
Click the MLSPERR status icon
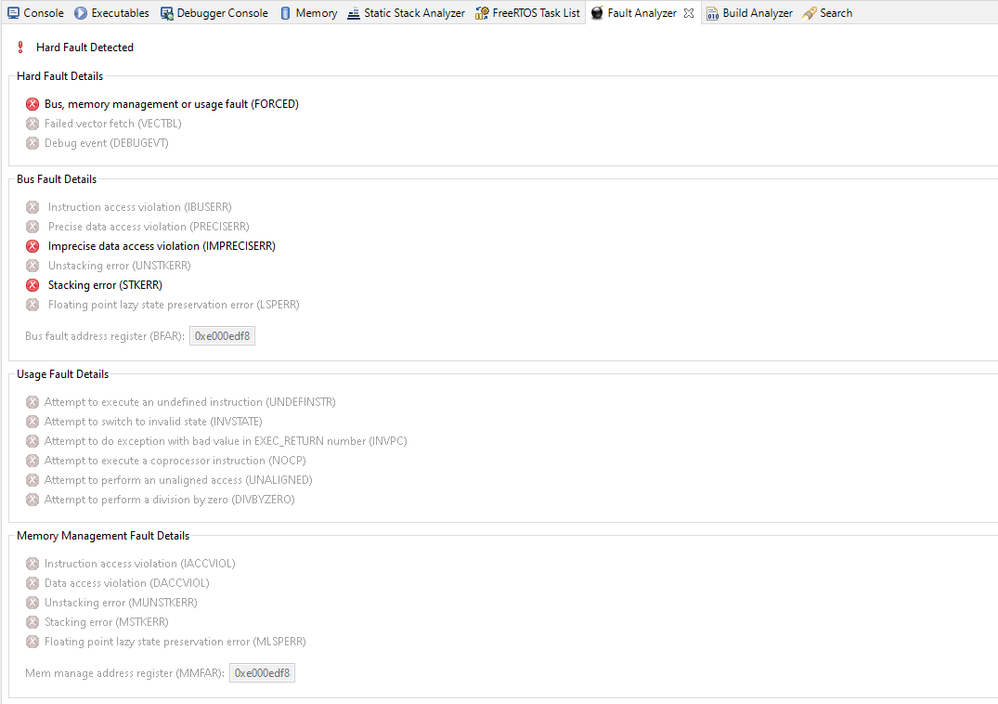coord(32,642)
